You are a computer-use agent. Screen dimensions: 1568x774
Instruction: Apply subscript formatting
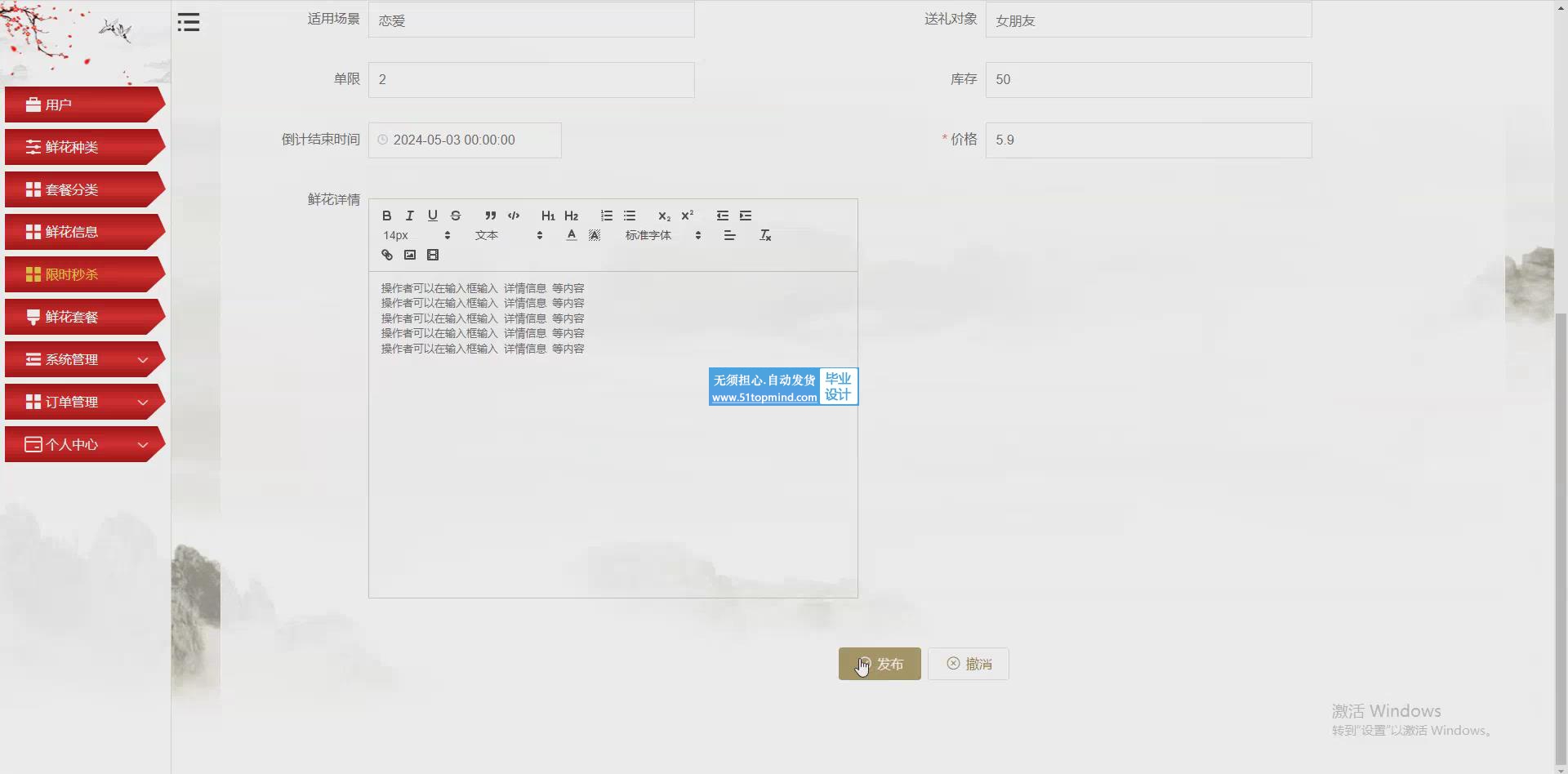tap(664, 216)
